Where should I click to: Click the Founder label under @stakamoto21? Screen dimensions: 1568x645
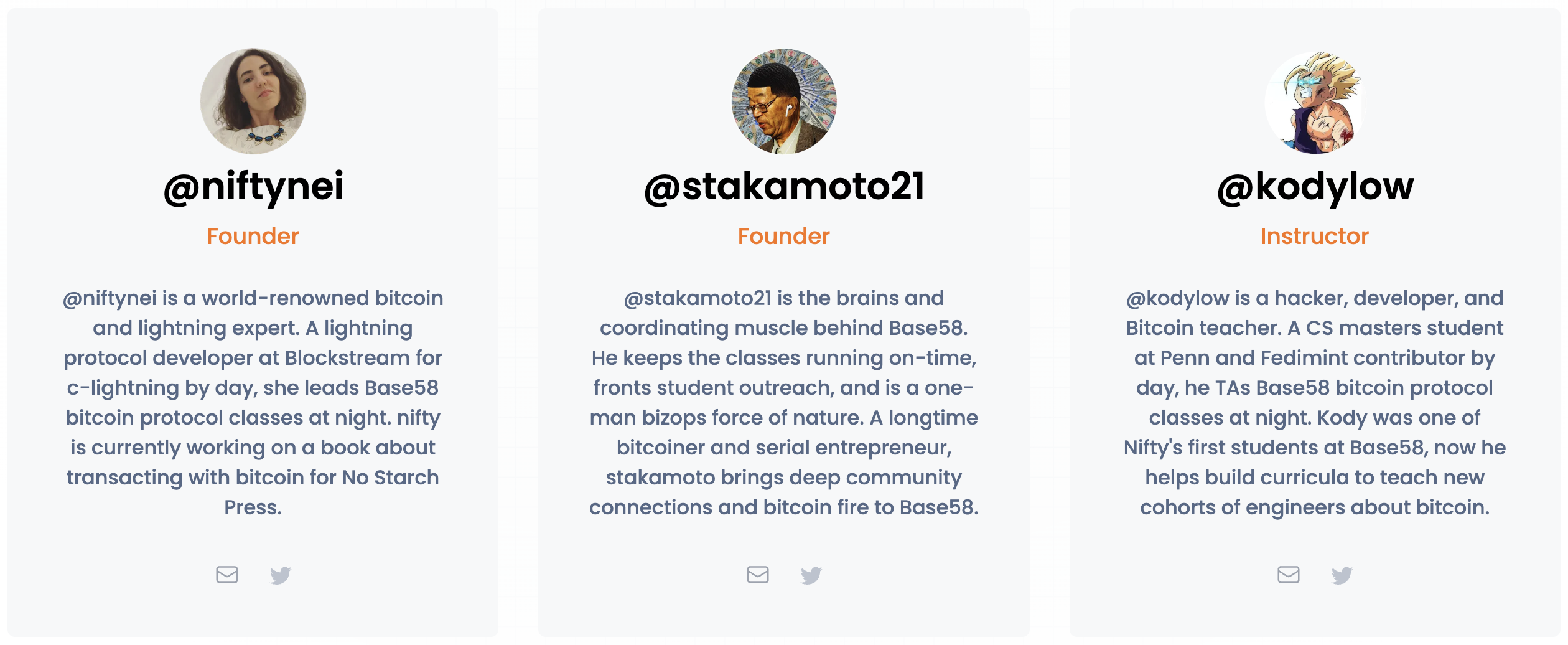tap(784, 237)
